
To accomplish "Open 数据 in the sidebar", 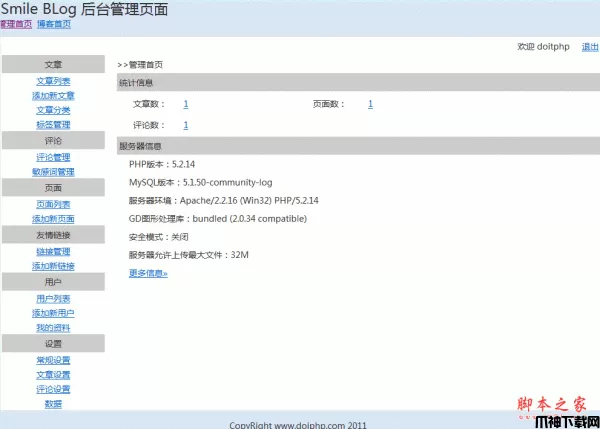I will point(53,404).
